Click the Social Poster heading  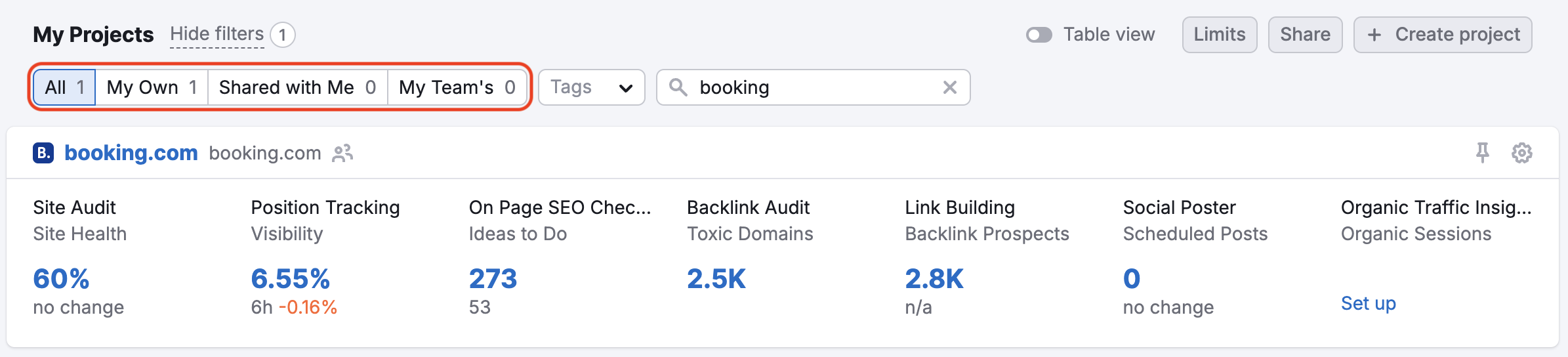pos(1180,207)
